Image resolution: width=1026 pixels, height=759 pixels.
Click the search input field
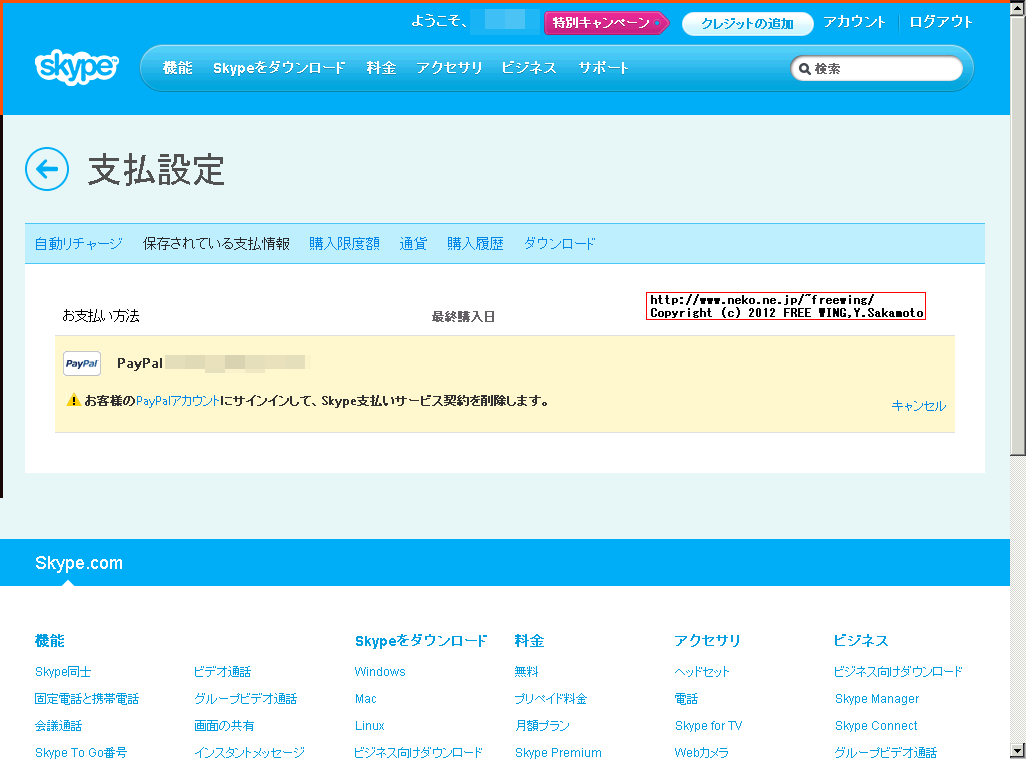(x=885, y=69)
